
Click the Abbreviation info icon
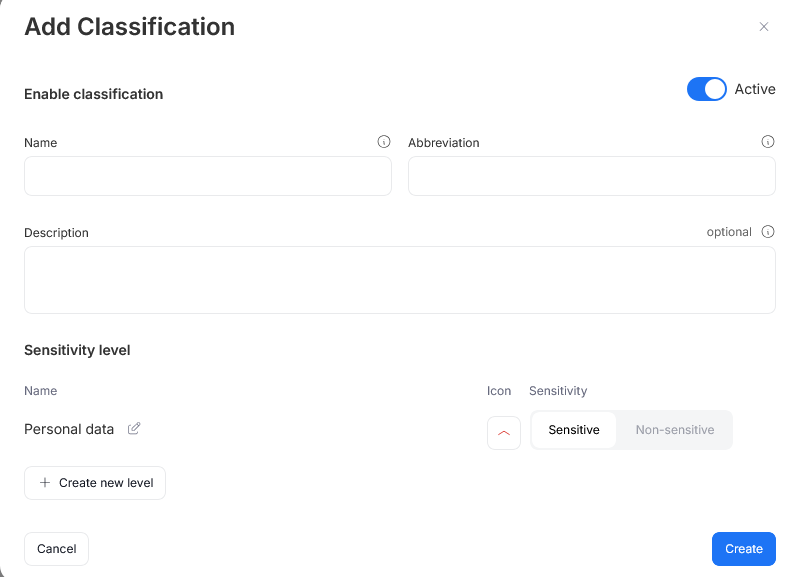pos(768,142)
